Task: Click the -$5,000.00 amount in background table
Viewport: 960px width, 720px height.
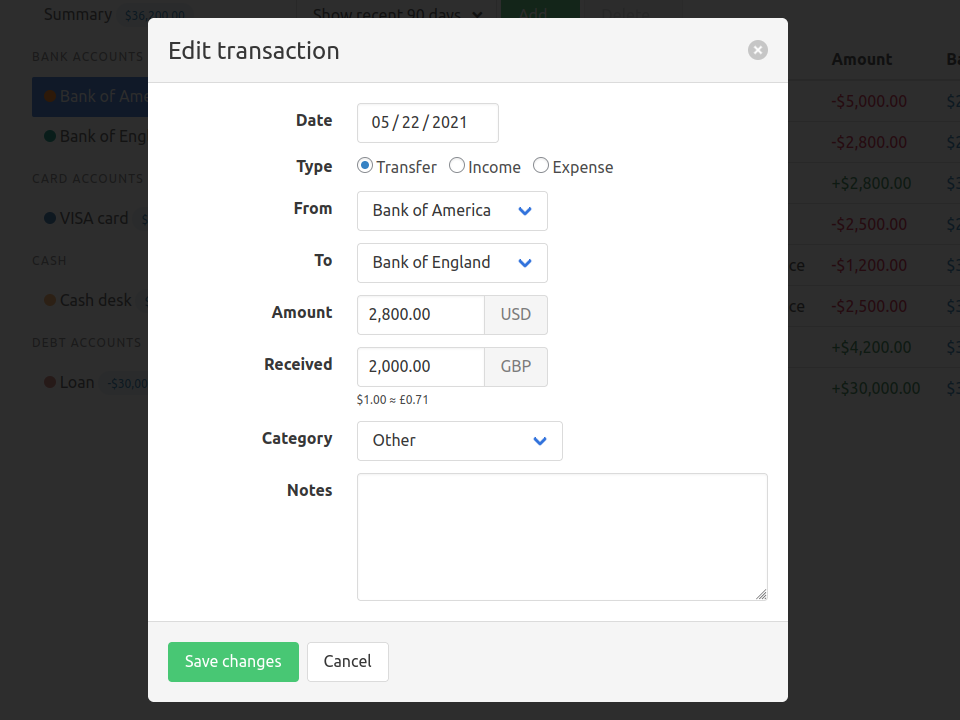Action: [x=869, y=101]
